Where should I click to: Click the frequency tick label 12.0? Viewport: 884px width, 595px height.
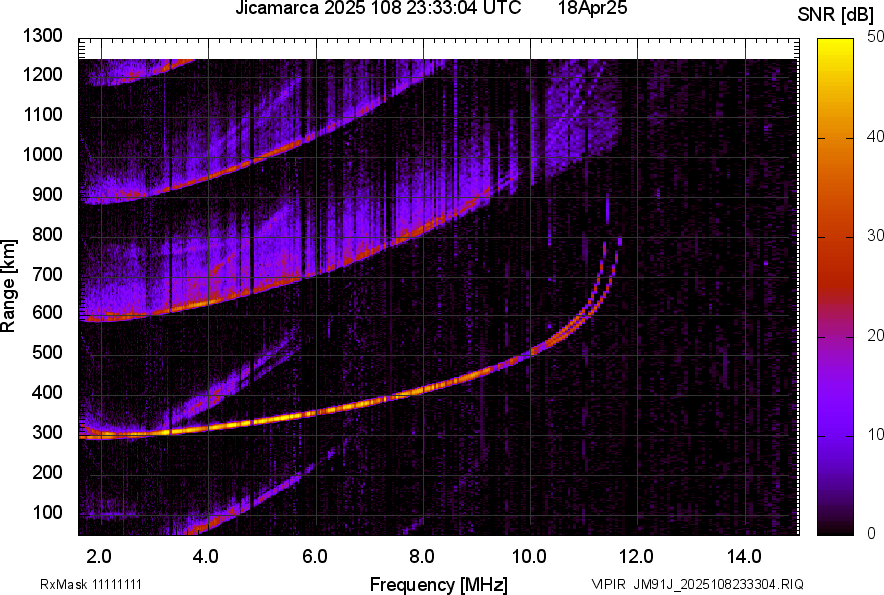637,557
